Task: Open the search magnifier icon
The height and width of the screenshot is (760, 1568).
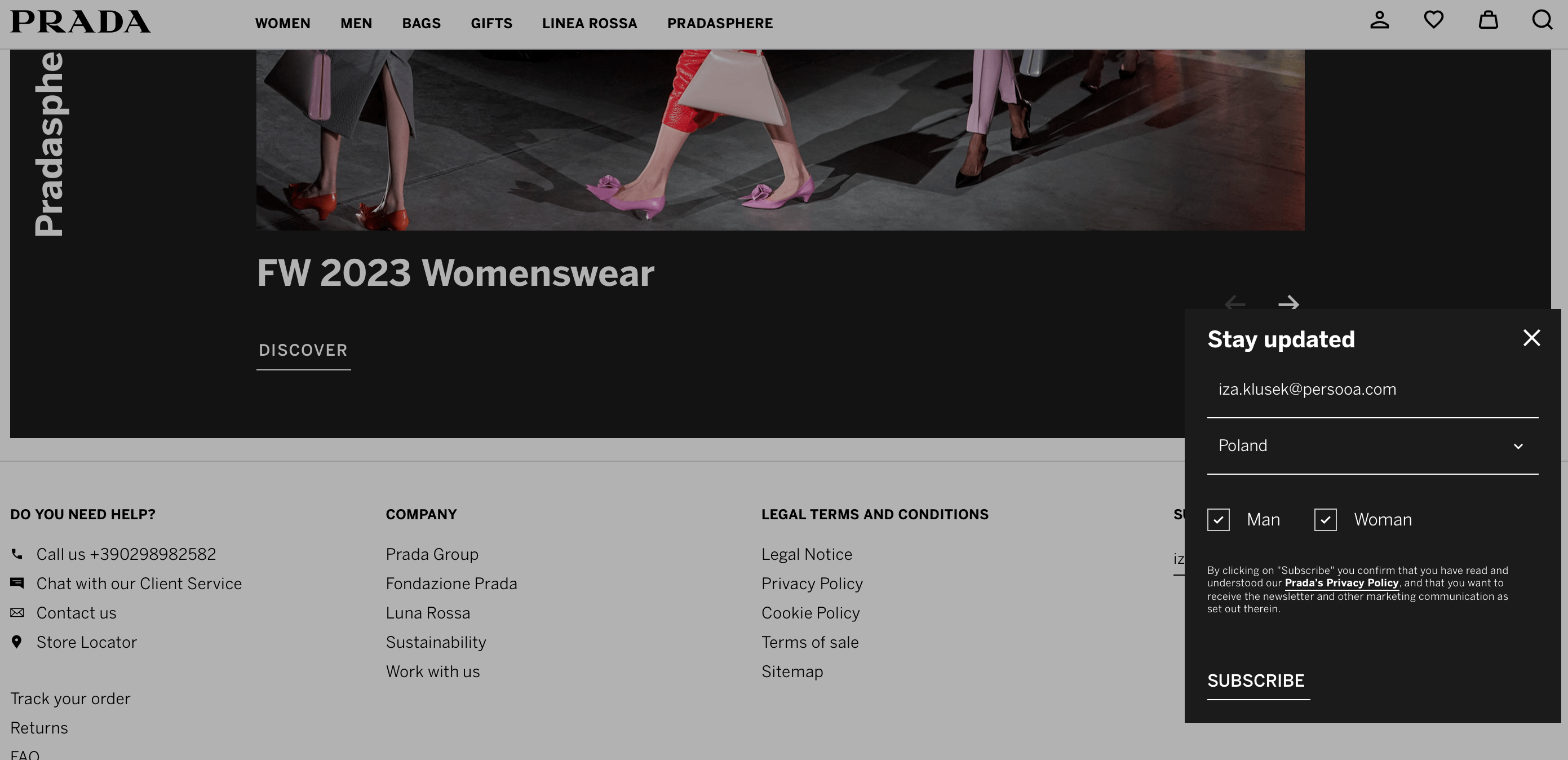Action: click(x=1542, y=20)
